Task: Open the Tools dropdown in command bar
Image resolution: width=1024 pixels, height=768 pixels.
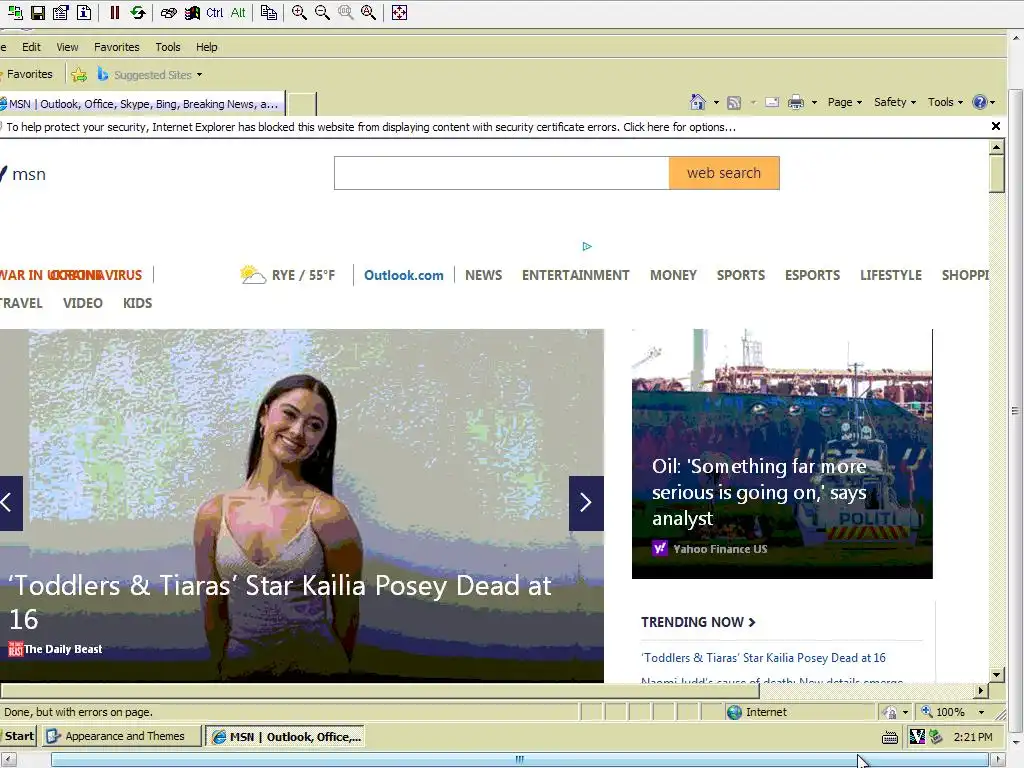Action: click(945, 102)
